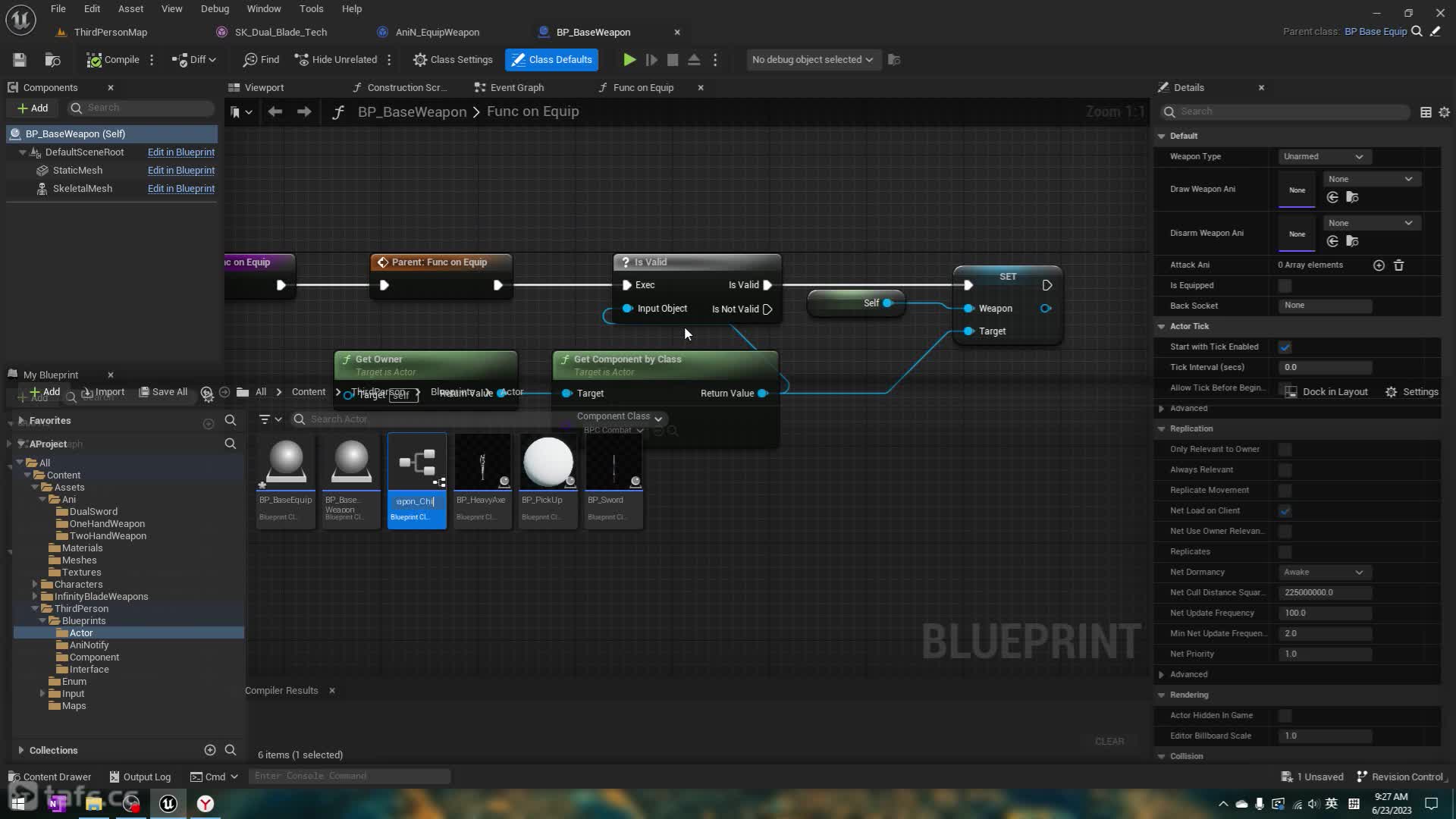Enable the Is Equipped checkbox

[x=1285, y=286]
